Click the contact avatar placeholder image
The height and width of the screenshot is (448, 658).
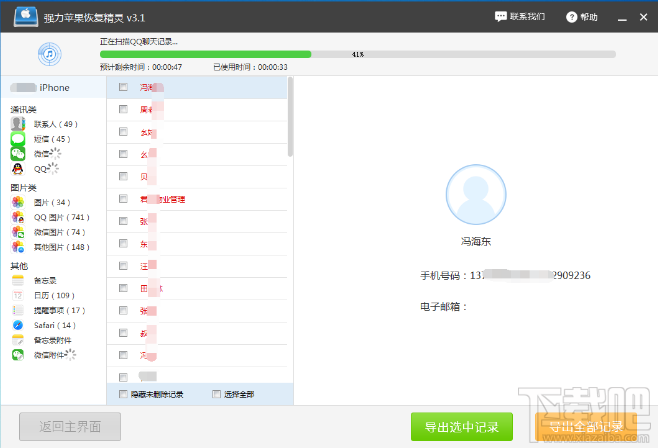point(476,195)
